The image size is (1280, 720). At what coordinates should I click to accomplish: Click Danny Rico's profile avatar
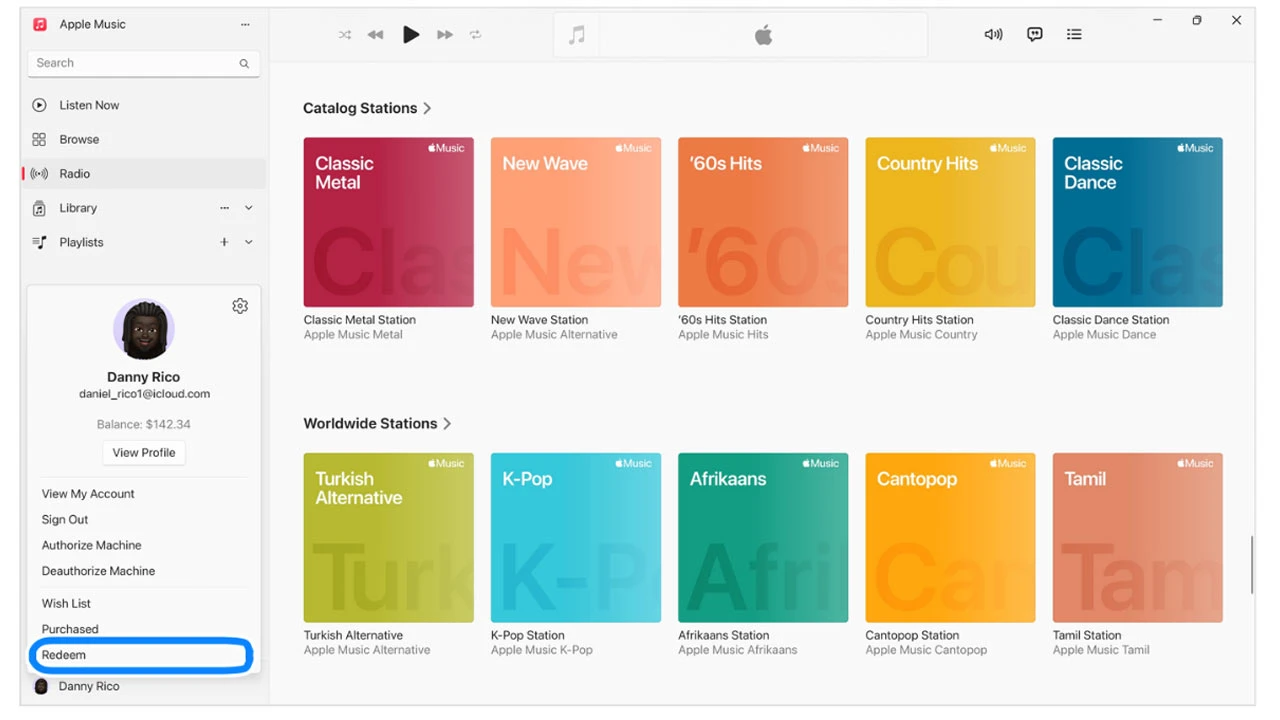click(x=144, y=329)
